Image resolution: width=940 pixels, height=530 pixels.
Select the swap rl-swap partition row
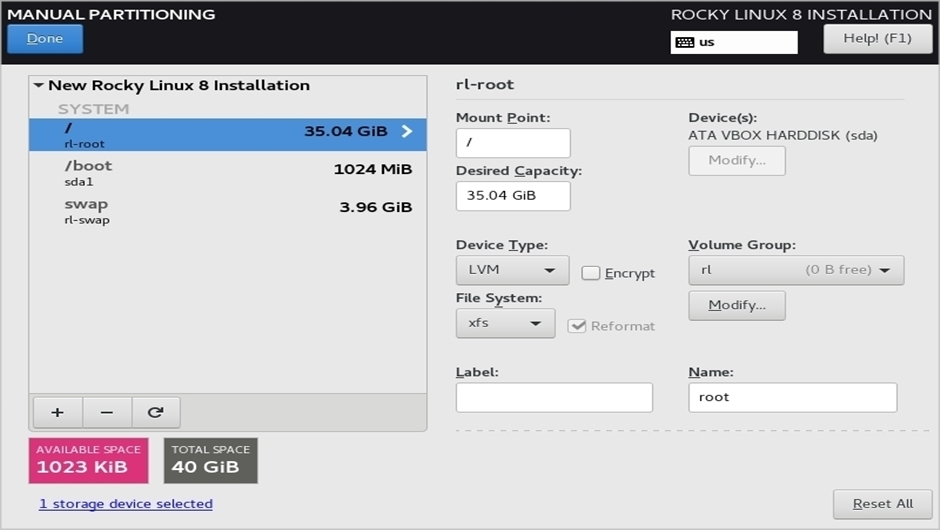[228, 211]
